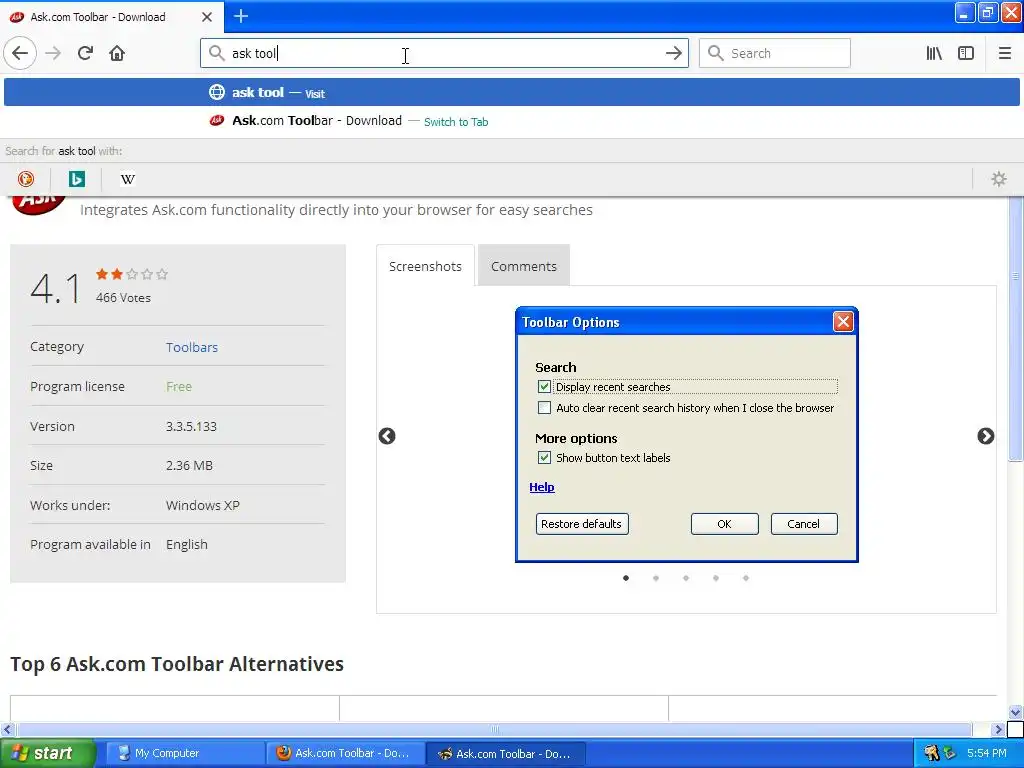
Task: Toggle Display recent searches checkbox
Action: (544, 387)
